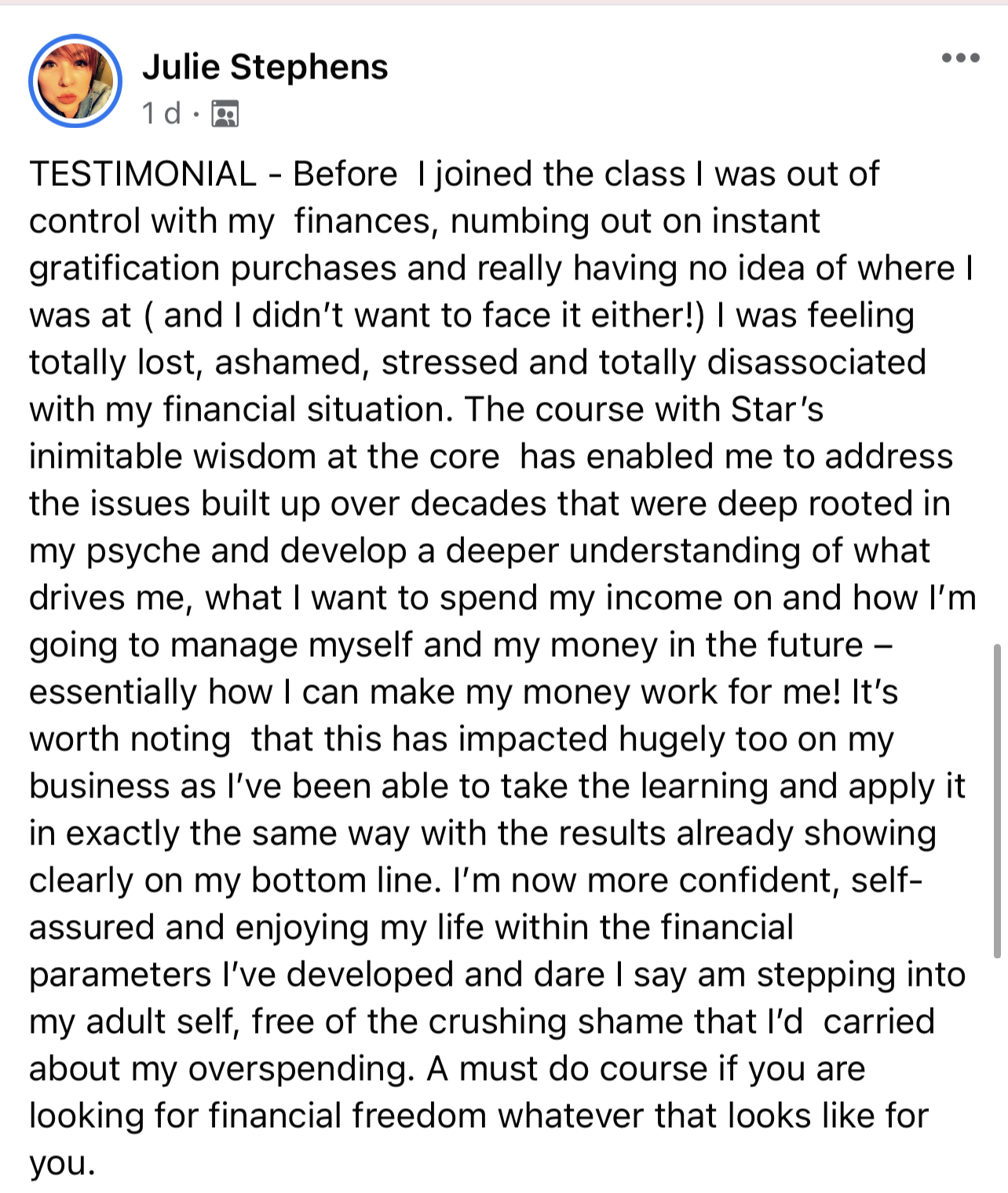Open the three-dot post options menu
Screen dimensions: 1008x1193
click(960, 58)
